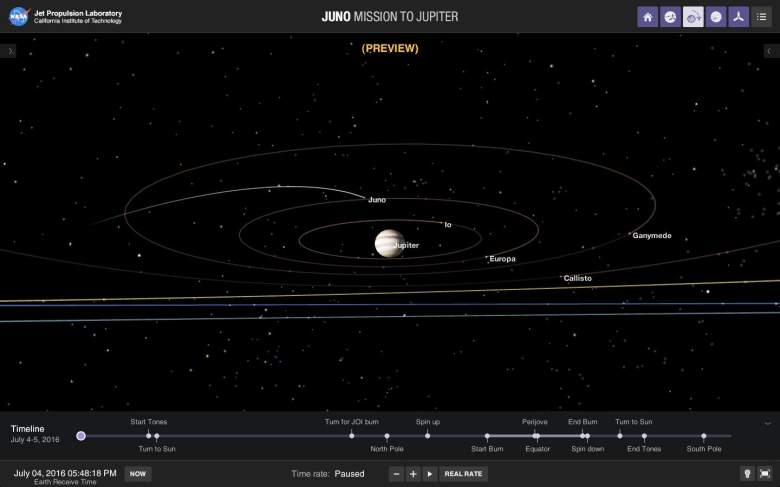Click the NOW button
Screen dimensions: 780x487
[x=138, y=474]
